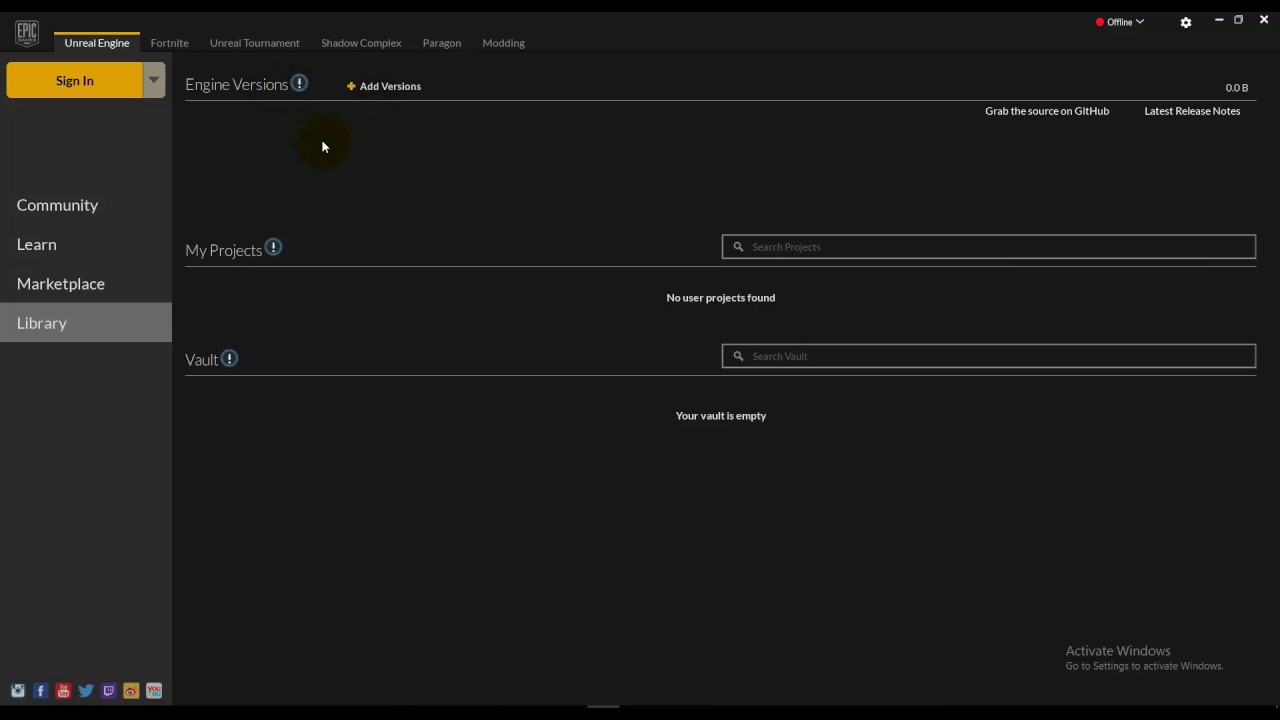
Task: Open Grab the source on GitHub link
Action: [1047, 111]
